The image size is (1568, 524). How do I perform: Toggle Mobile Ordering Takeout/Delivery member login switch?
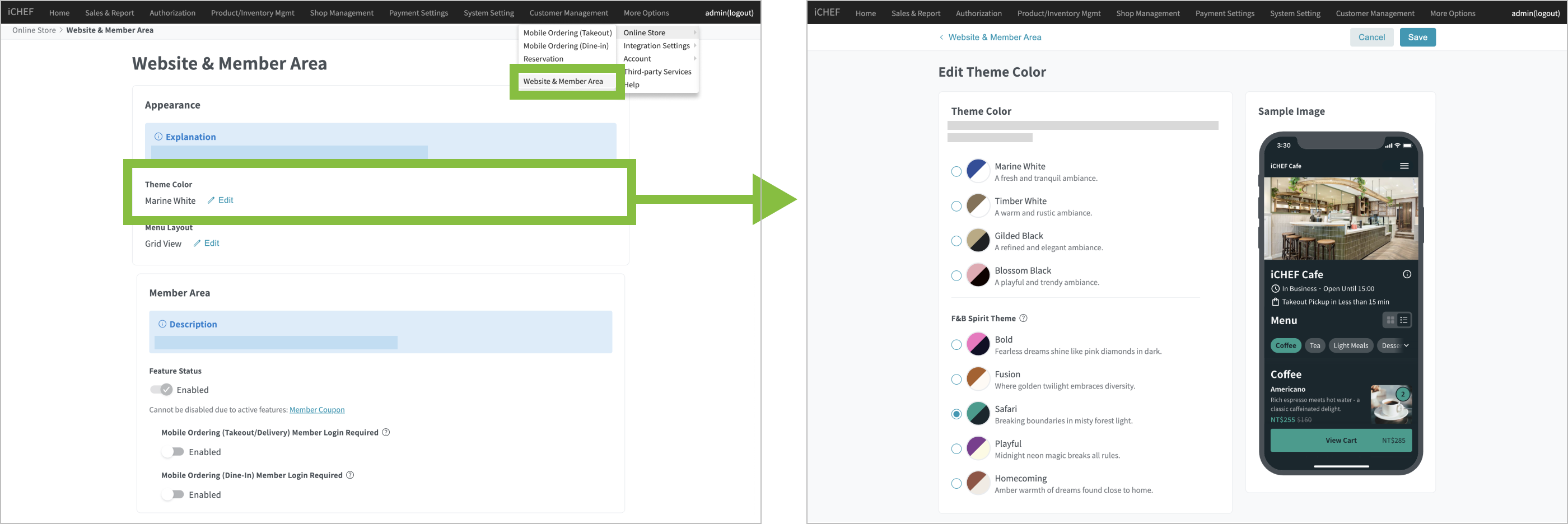(x=174, y=452)
